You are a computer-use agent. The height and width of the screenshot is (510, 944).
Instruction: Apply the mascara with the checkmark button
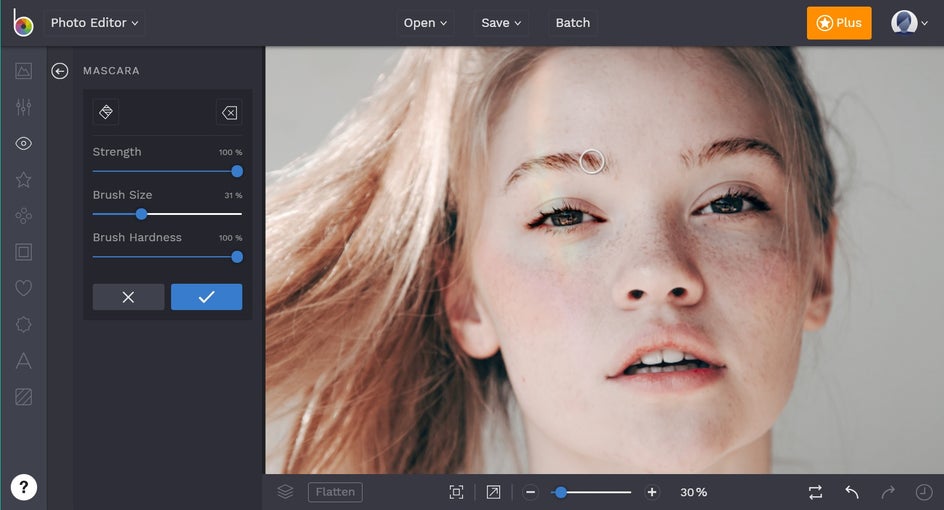(x=206, y=297)
